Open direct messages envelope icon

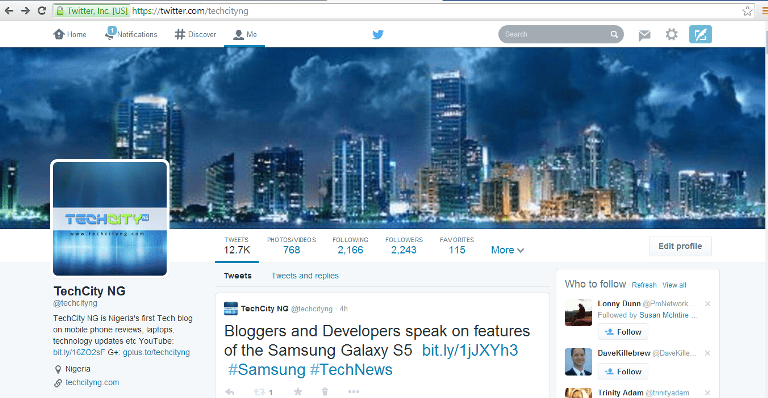pyautogui.click(x=645, y=35)
